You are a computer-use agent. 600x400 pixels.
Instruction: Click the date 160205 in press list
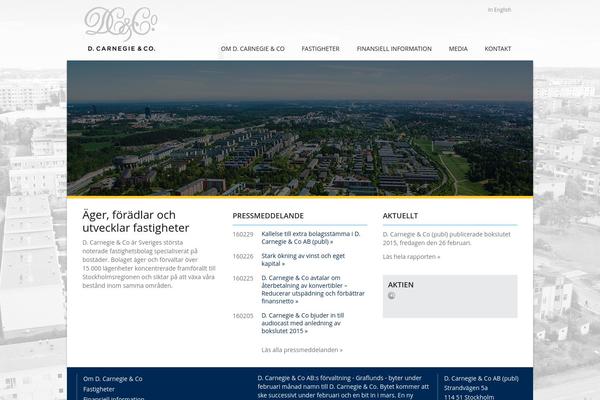tap(243, 316)
